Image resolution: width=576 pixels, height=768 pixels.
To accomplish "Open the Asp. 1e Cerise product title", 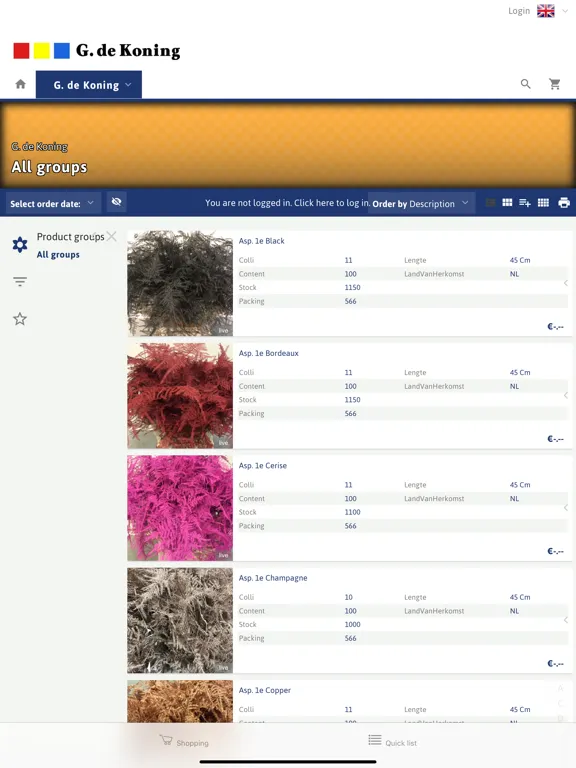I will (x=263, y=465).
